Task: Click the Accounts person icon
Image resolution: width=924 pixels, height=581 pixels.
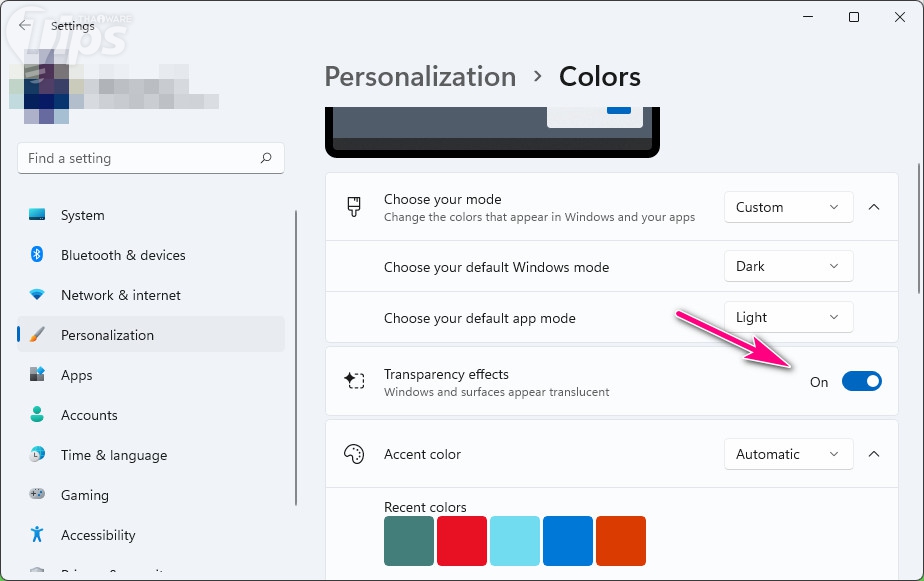Action: click(37, 415)
